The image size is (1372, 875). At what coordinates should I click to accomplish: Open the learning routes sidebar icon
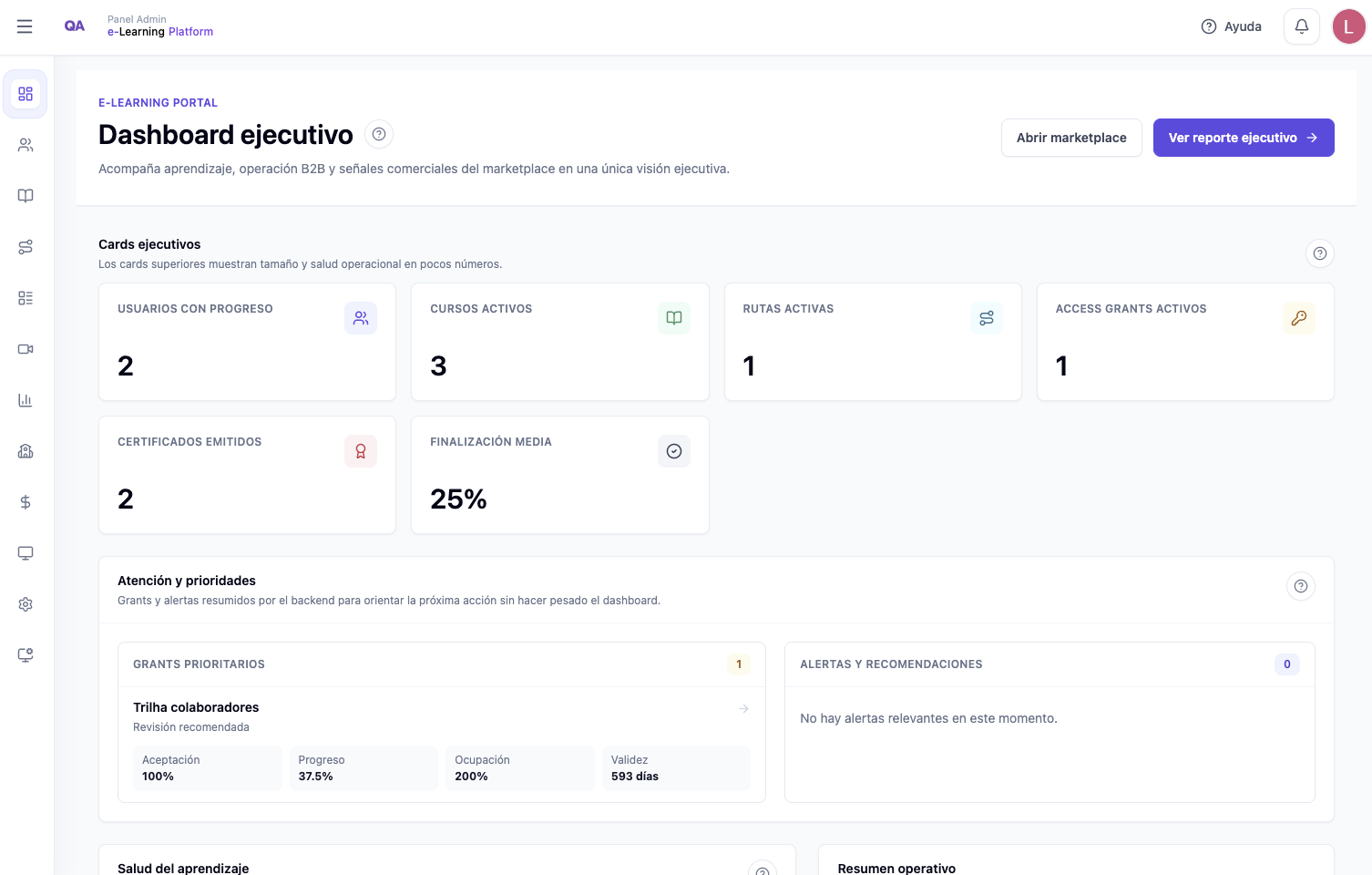26,247
